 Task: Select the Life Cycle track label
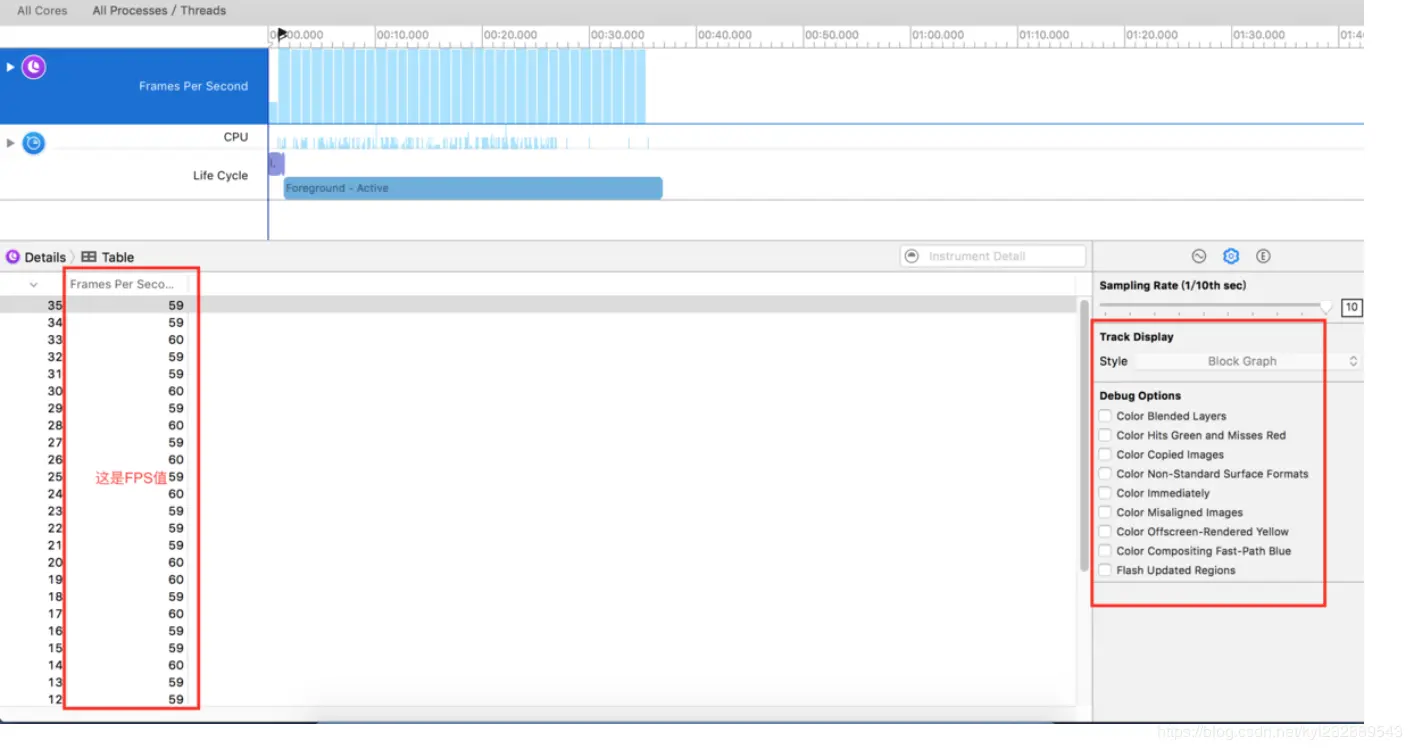(220, 175)
